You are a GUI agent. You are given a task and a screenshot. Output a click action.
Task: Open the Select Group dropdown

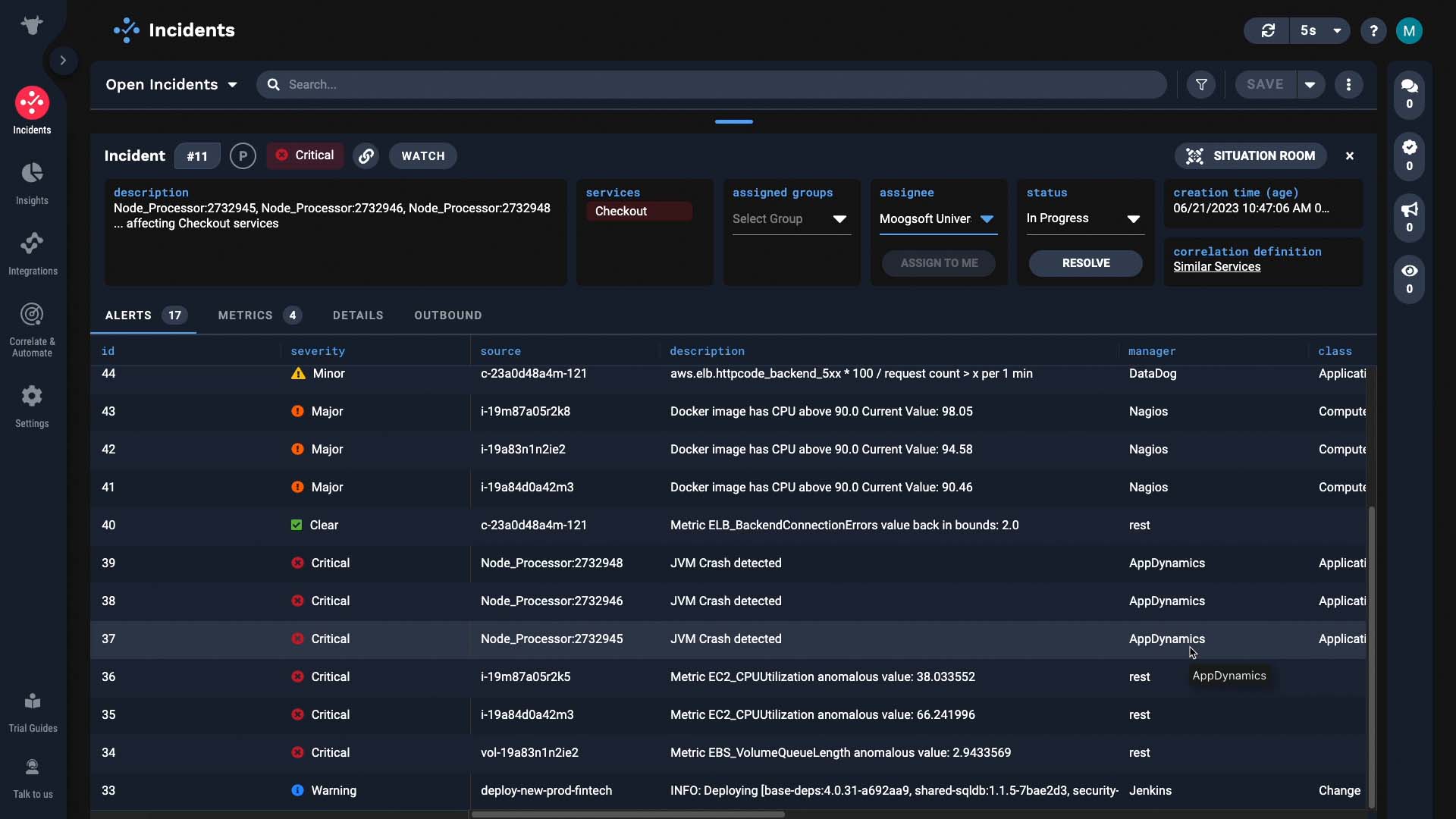[x=790, y=219]
